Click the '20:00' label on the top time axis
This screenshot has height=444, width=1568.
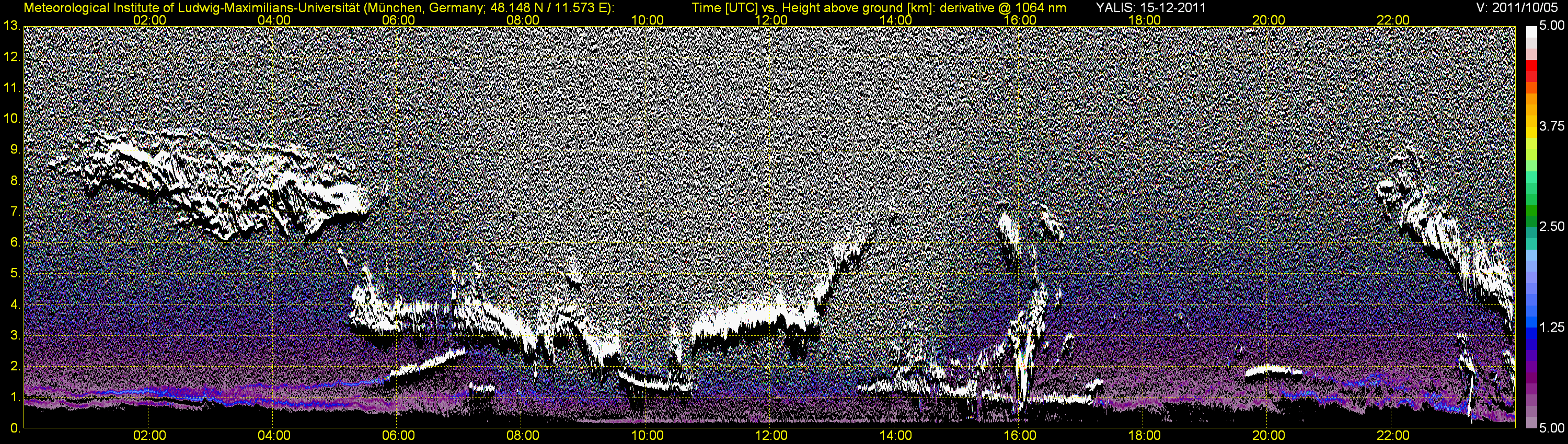1269,20
